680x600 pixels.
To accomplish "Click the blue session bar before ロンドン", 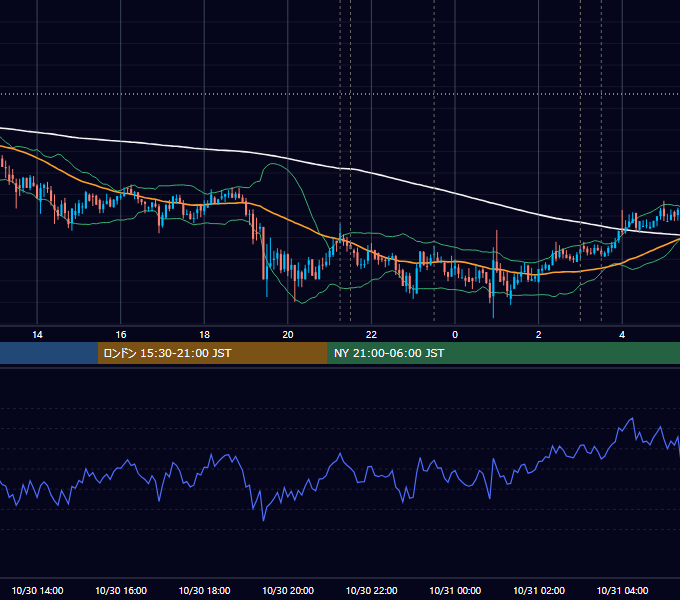I will [x=49, y=353].
